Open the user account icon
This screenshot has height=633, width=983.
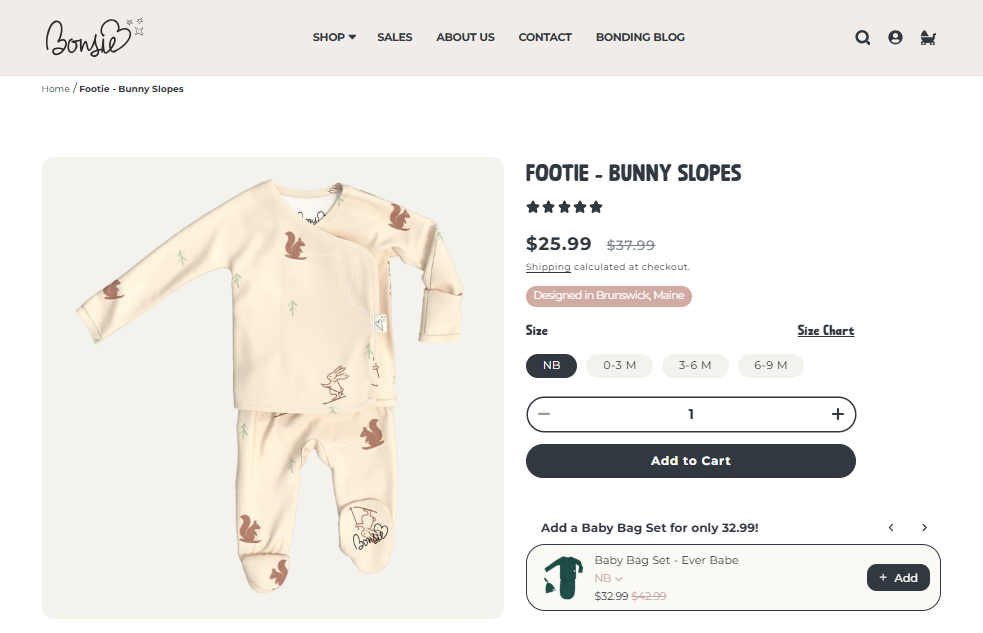click(895, 38)
